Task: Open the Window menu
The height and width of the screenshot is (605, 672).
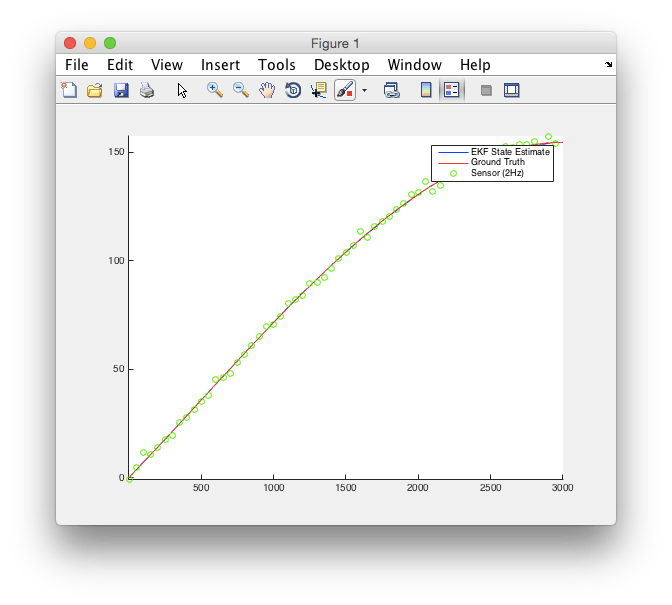Action: (414, 65)
